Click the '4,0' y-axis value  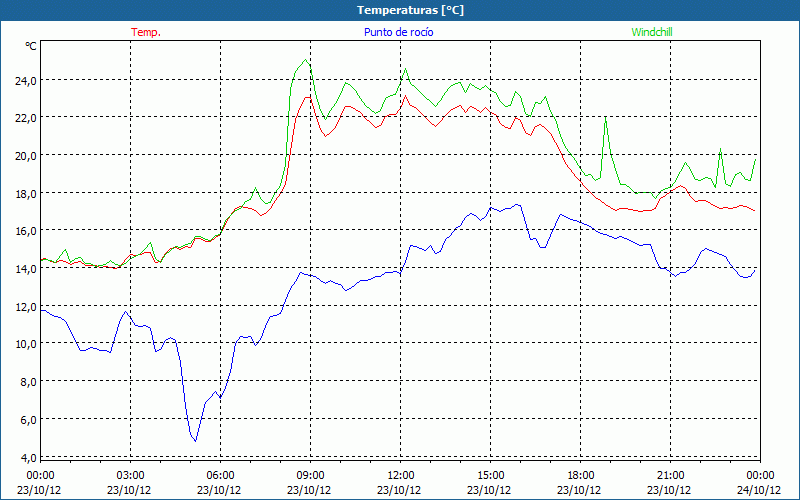coord(30,457)
